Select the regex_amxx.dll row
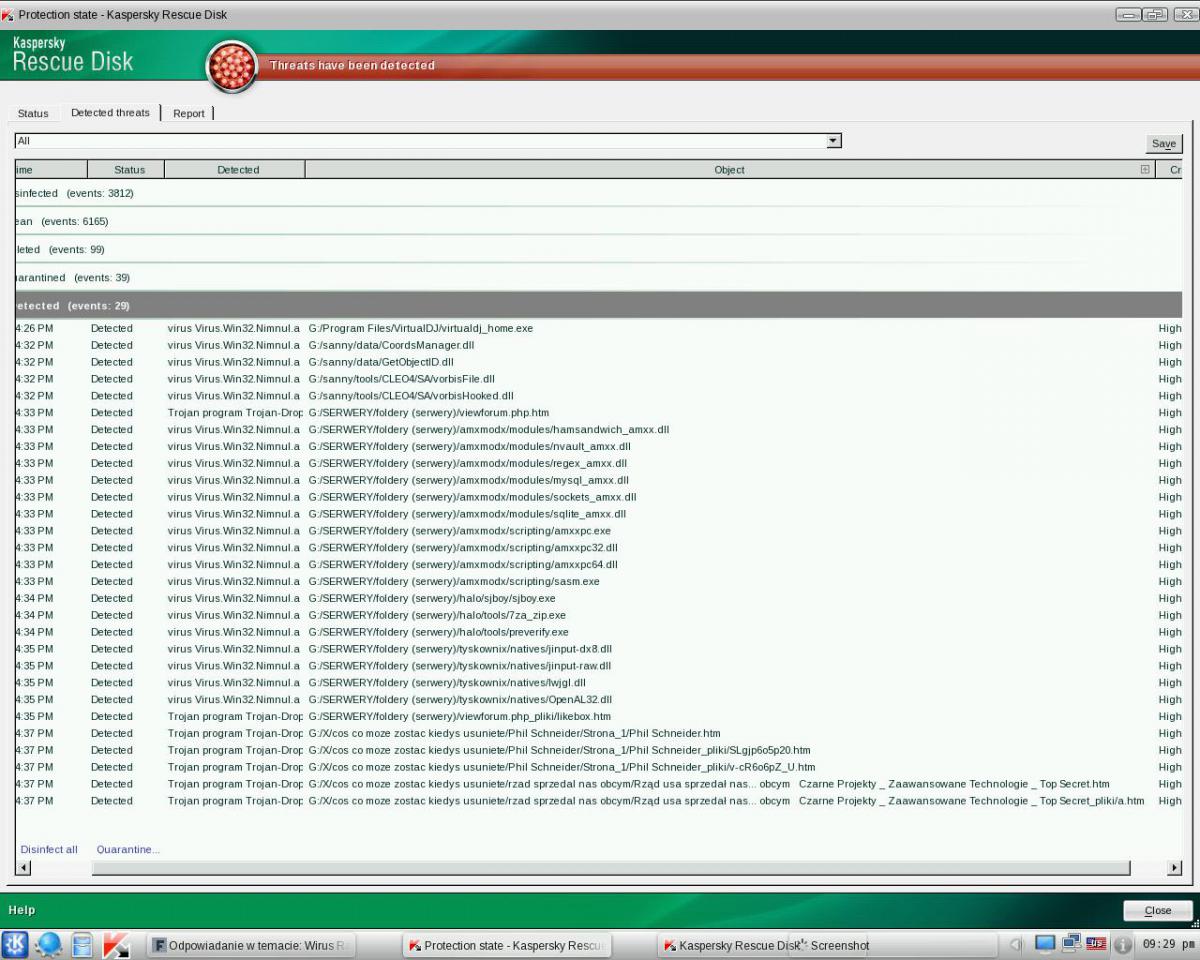This screenshot has height=960, width=1200. tap(598, 463)
